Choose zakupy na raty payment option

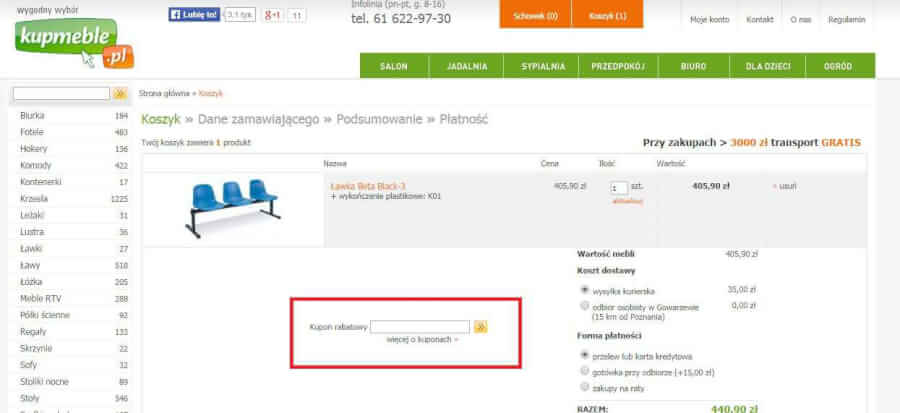585,387
